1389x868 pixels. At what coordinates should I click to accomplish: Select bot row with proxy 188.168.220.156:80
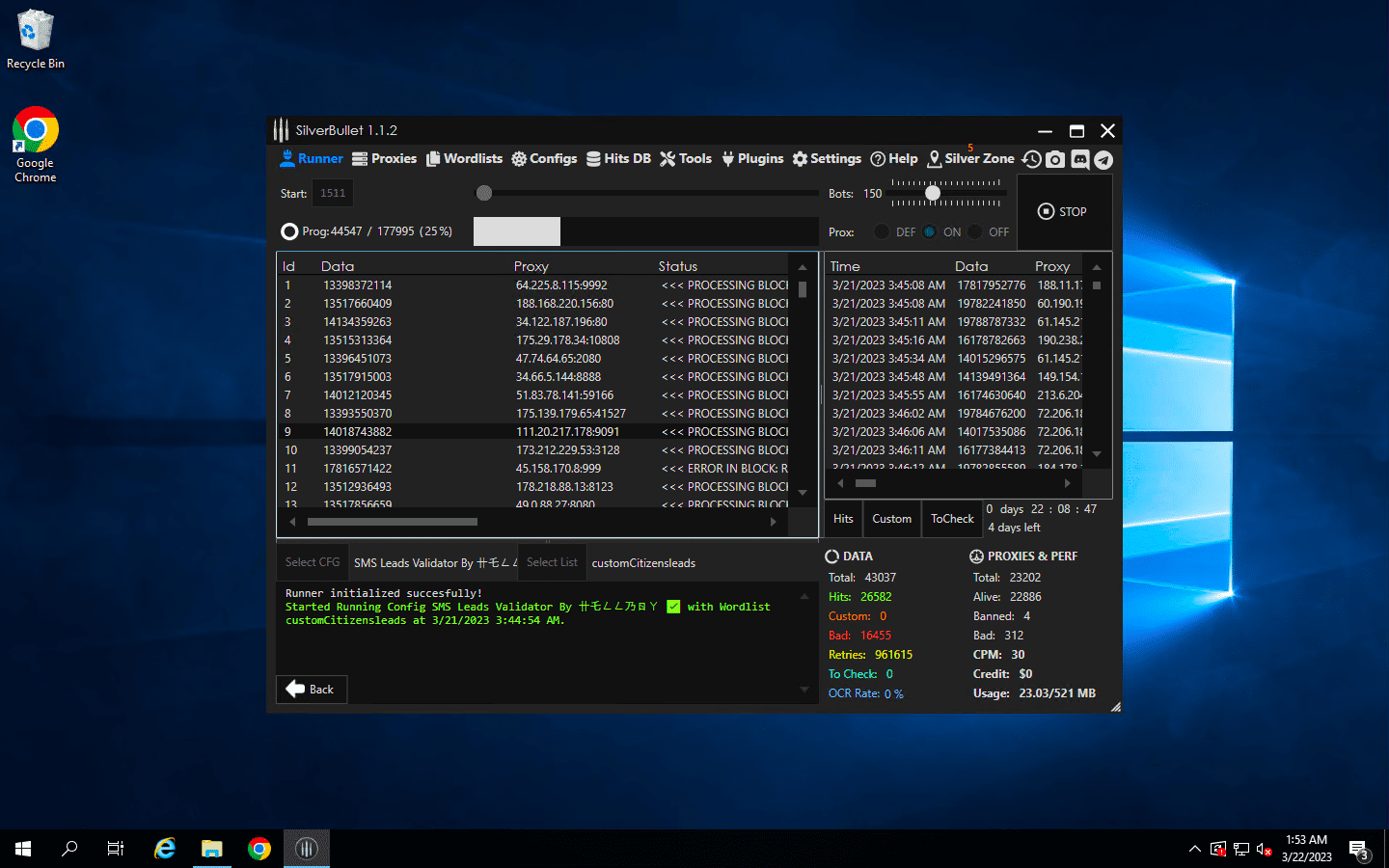coord(533,304)
